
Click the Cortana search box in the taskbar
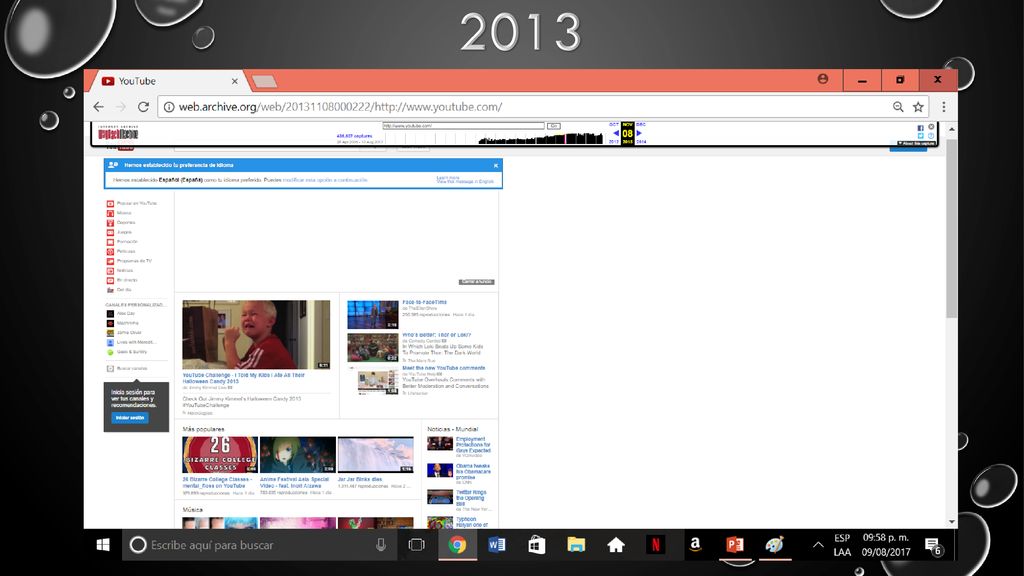pyautogui.click(x=259, y=545)
